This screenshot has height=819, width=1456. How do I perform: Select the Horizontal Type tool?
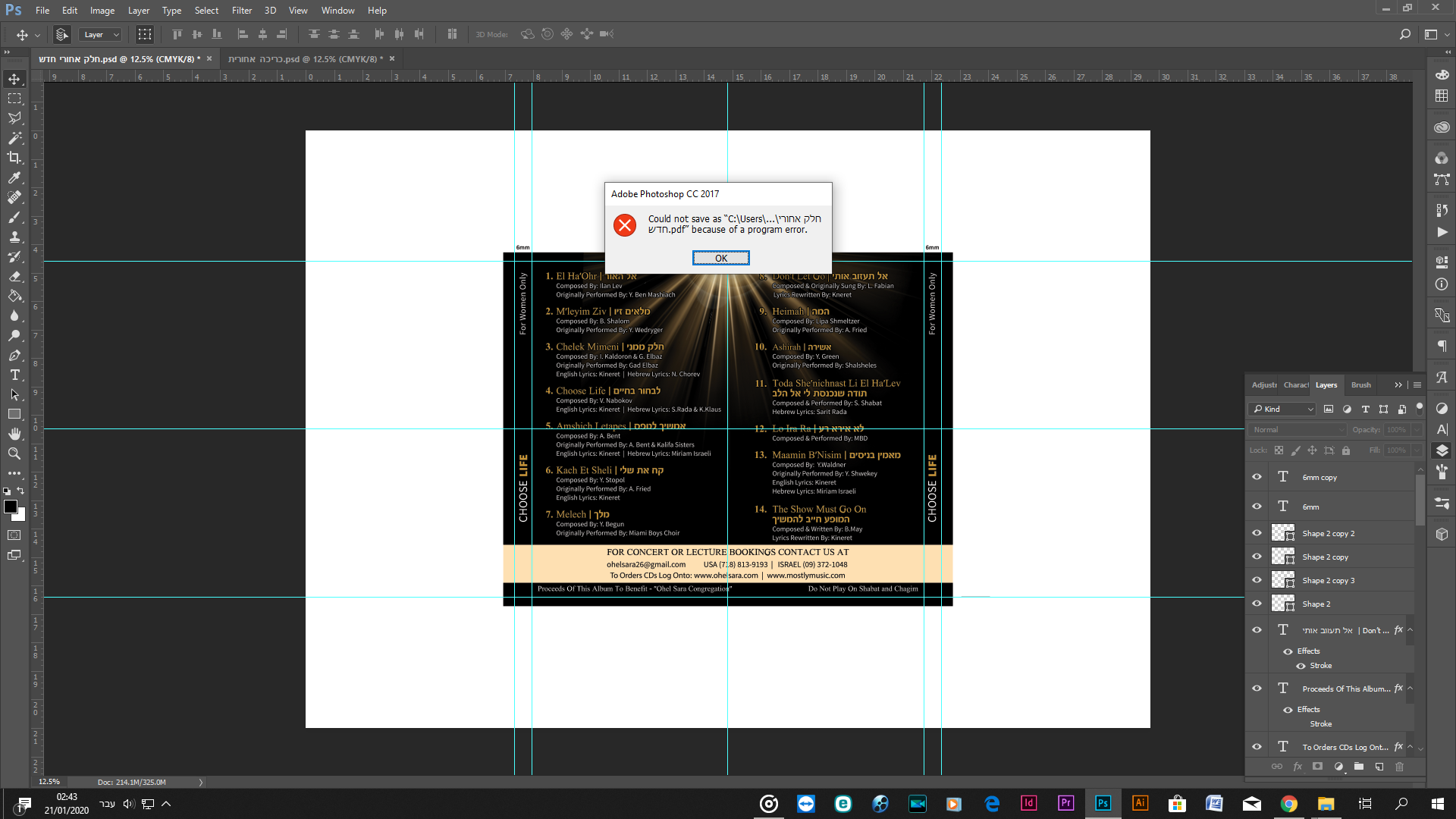pos(14,375)
